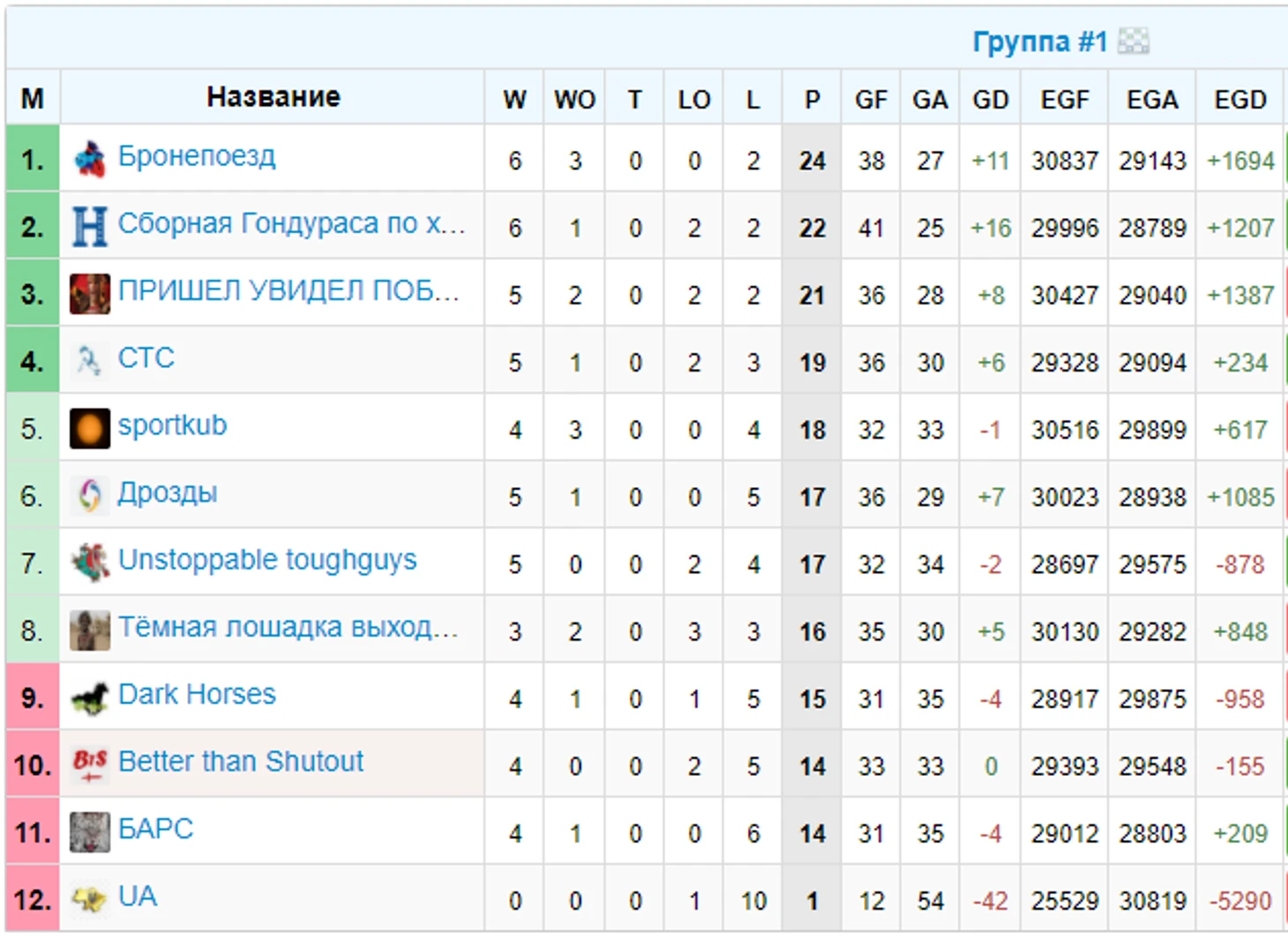Screen dimensions: 1288x940
Task: Click the blue H logo of Сборная Гондураса
Action: (89, 227)
